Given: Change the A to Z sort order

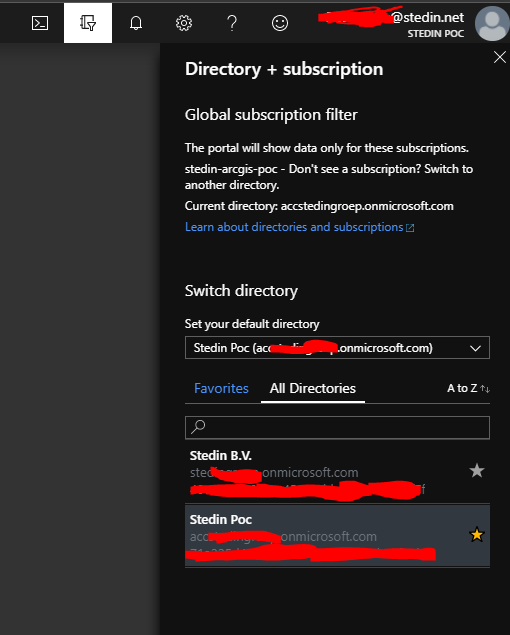Looking at the screenshot, I should pyautogui.click(x=468, y=388).
